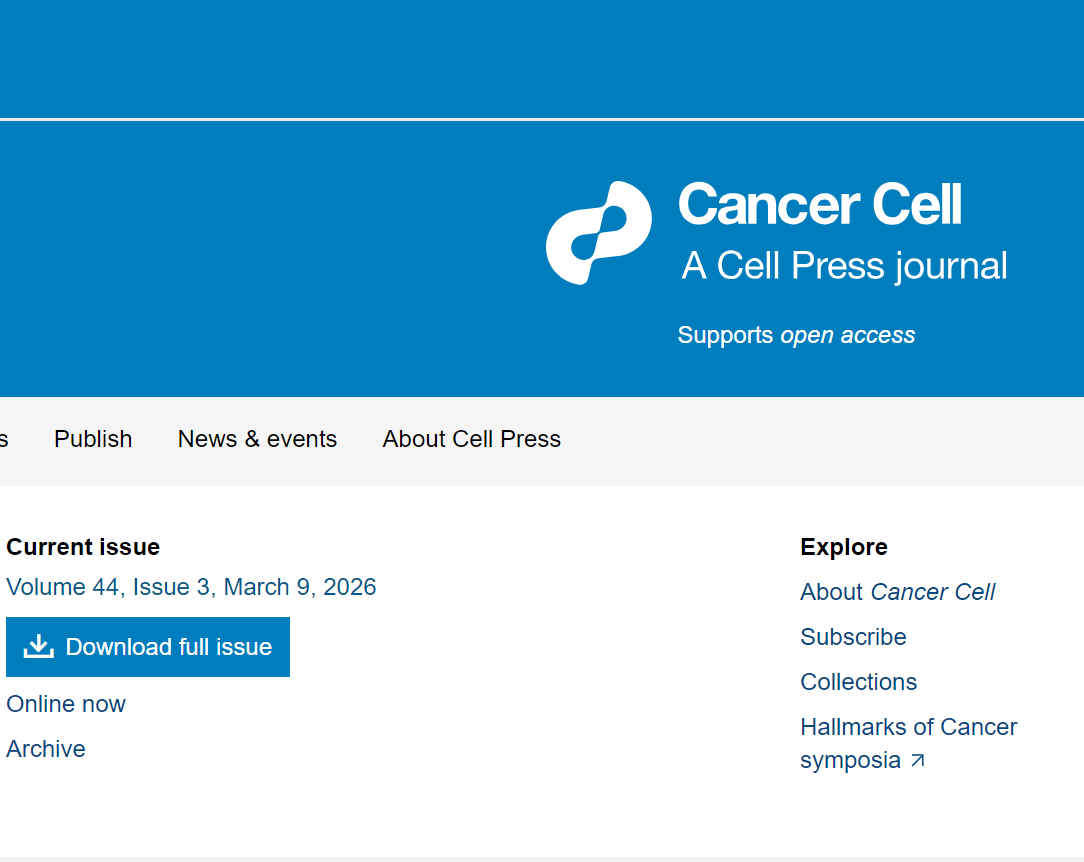Click the download icon on Download full issue
Screen dimensions: 1084x862
[38, 646]
